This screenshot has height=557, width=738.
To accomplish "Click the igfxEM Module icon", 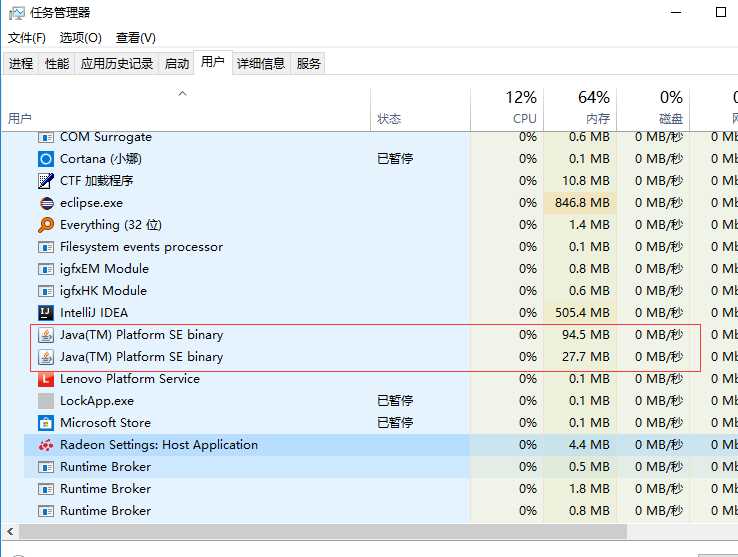I will pyautogui.click(x=46, y=269).
